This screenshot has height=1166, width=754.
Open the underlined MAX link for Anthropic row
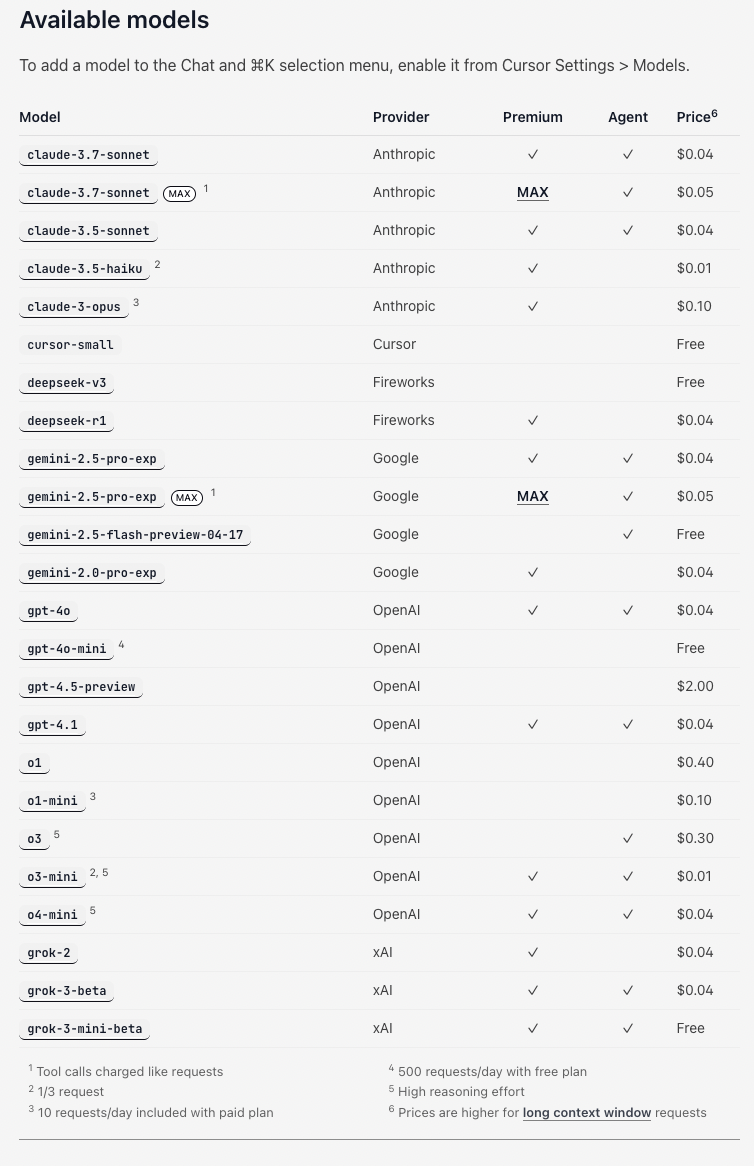(533, 192)
